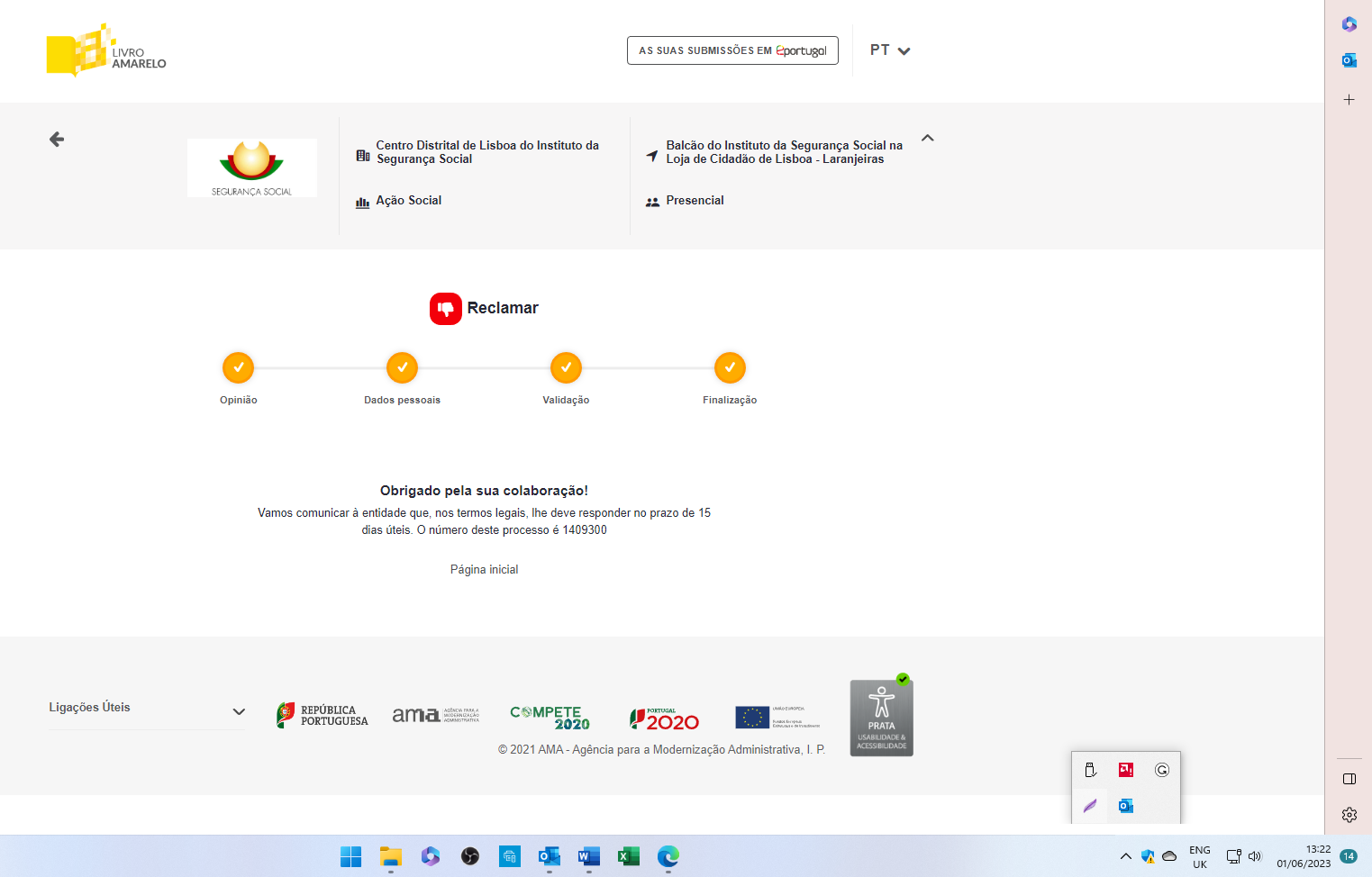Switch to Excel in the taskbar
1372x877 pixels.
coord(629,856)
